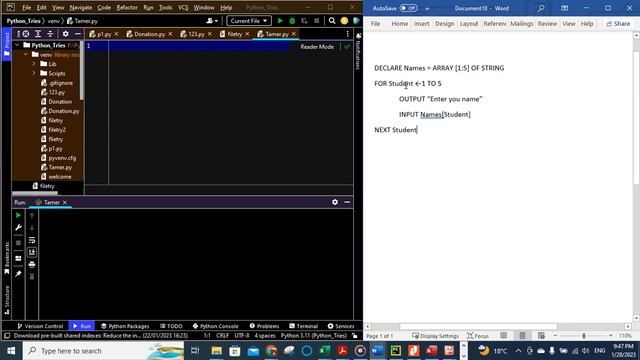Open Search Everywhere magnifier in PyCharm

point(332,21)
